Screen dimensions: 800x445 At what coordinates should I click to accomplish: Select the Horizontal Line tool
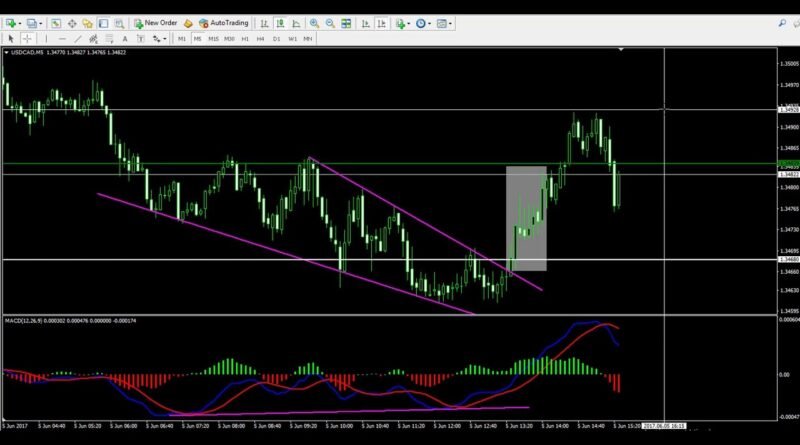point(62,39)
